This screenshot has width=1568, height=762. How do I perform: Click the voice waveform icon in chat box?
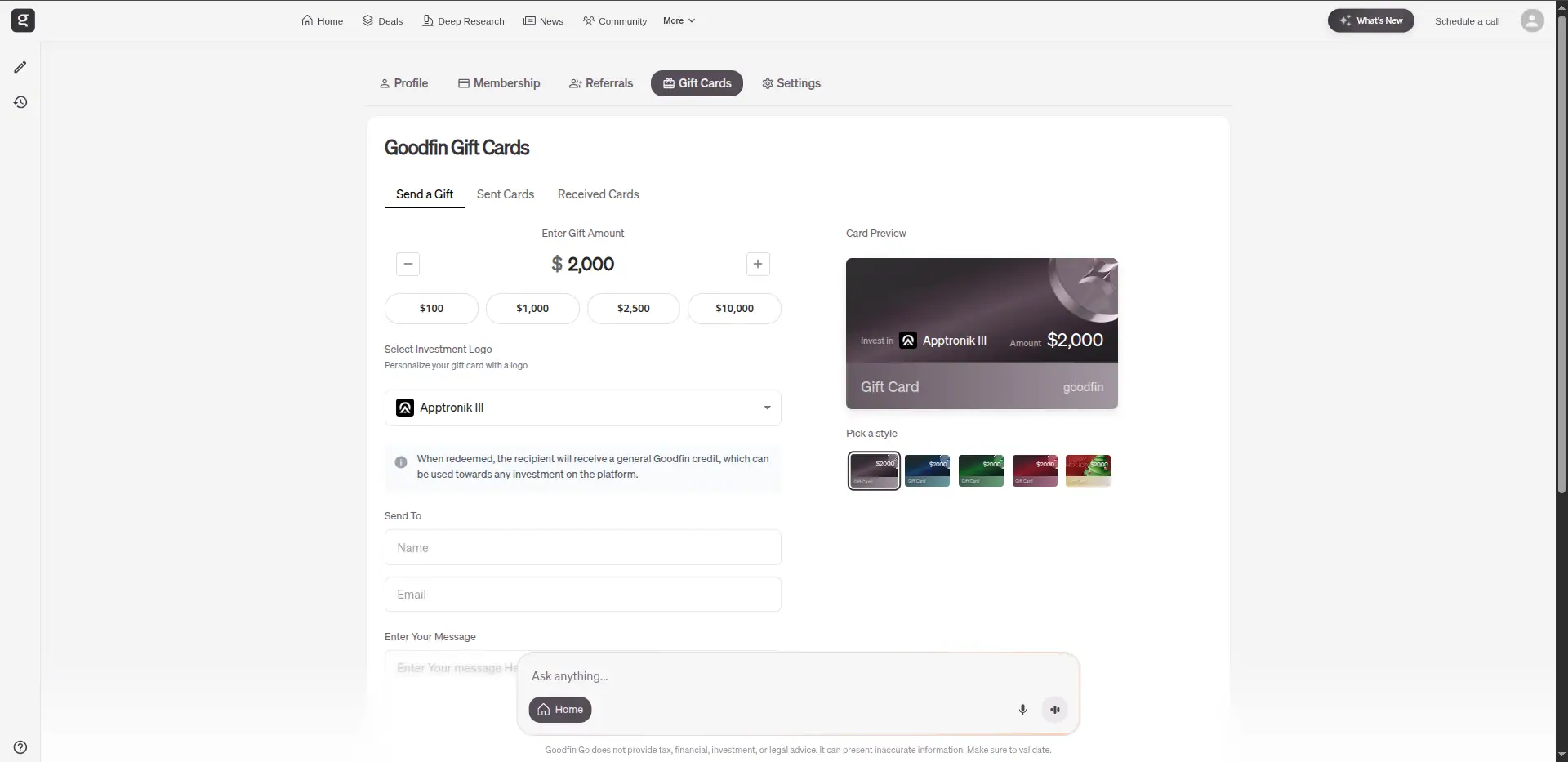click(x=1055, y=710)
